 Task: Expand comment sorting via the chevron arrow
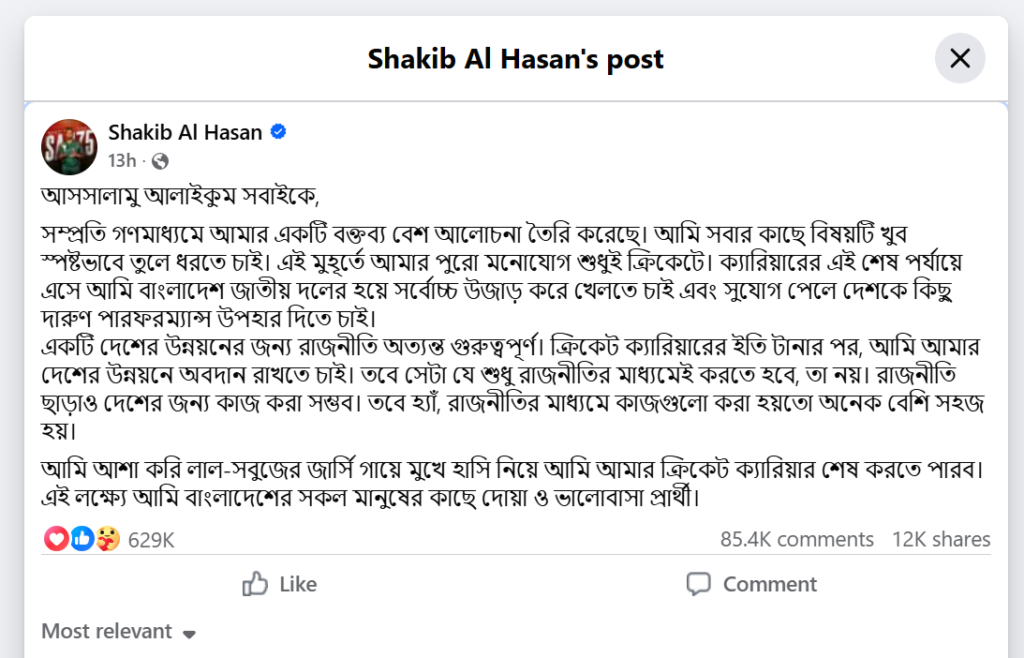[x=189, y=633]
